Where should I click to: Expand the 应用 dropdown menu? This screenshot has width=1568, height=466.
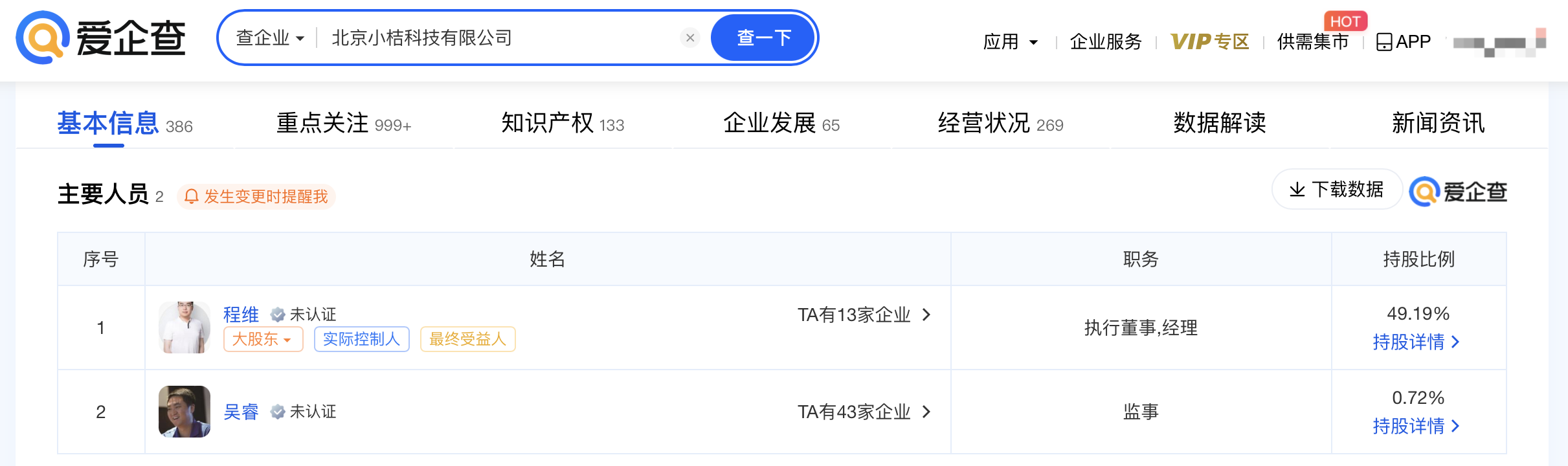pyautogui.click(x=1011, y=42)
